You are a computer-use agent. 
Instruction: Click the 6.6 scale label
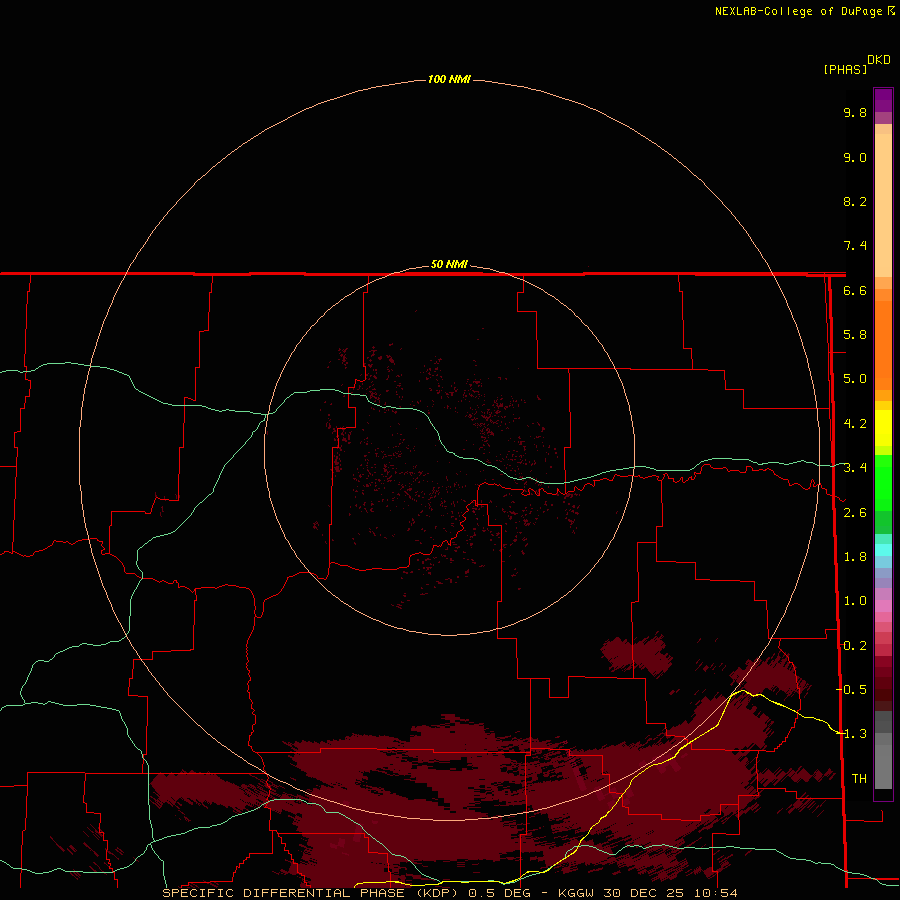[x=855, y=290]
